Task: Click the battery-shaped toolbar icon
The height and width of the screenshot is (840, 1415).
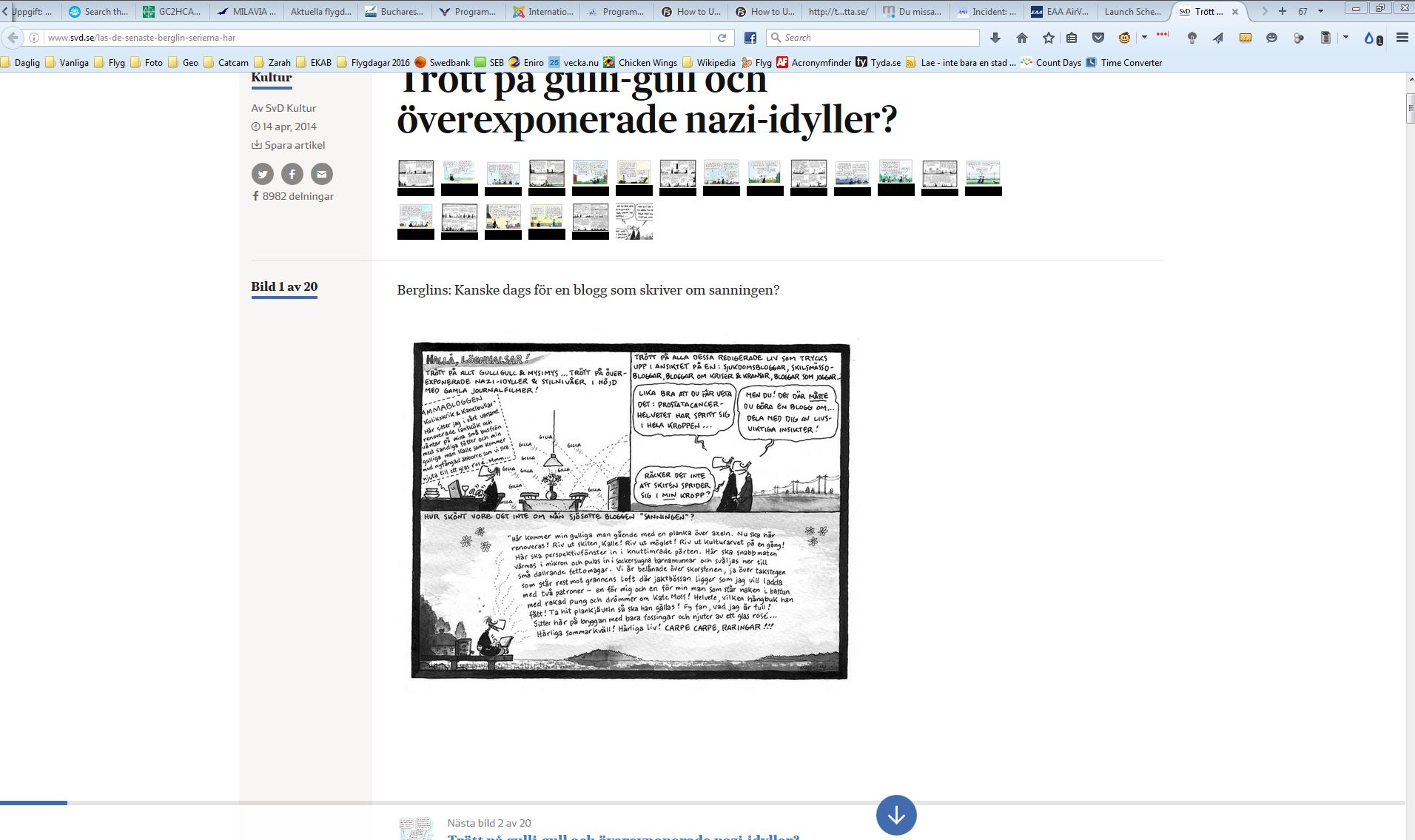Action: 1326,38
